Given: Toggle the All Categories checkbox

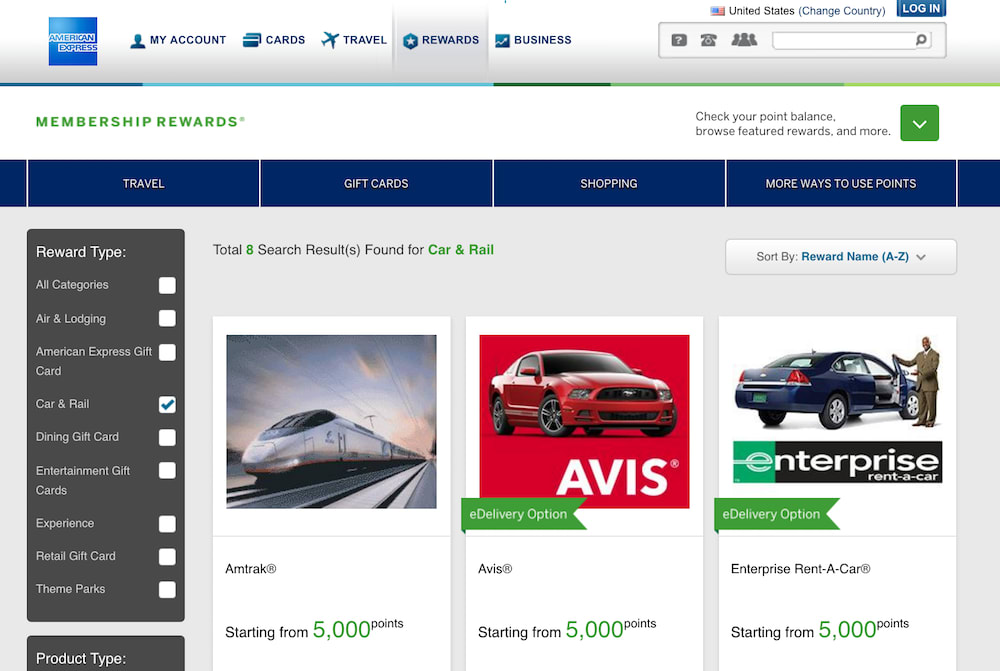Looking at the screenshot, I should [x=167, y=285].
